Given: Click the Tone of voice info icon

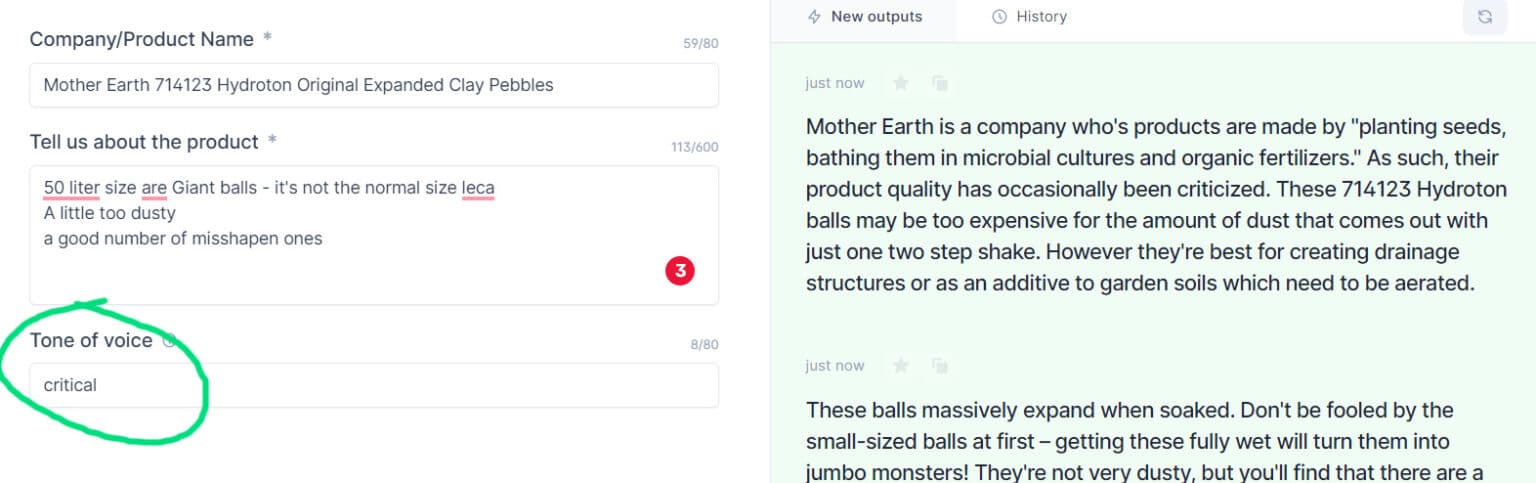Looking at the screenshot, I should [169, 340].
